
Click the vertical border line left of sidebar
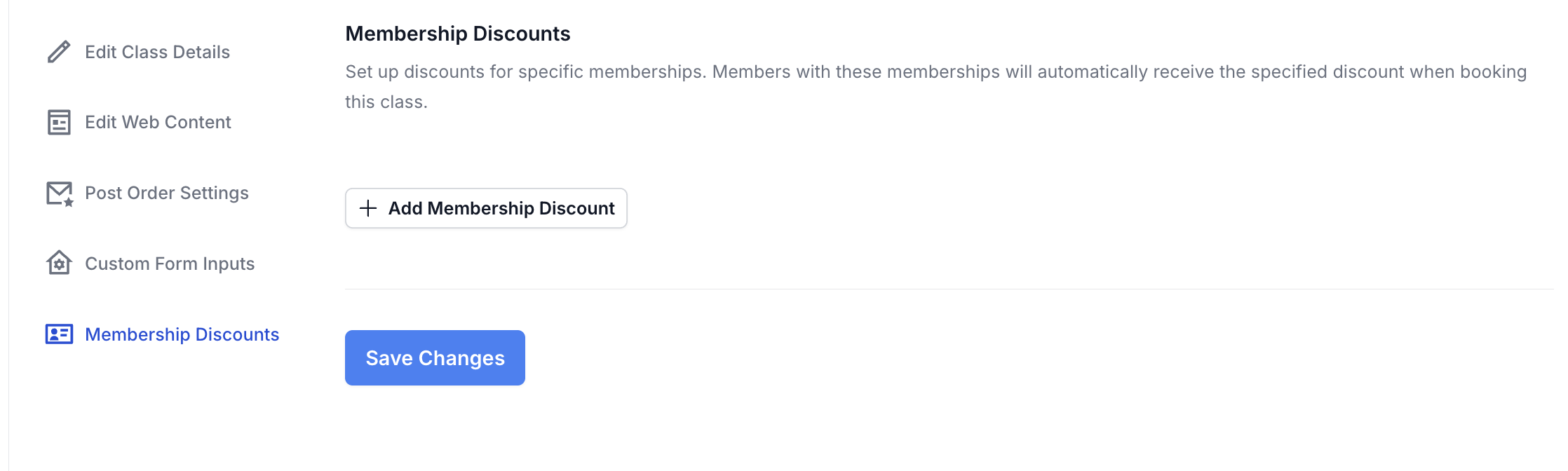tap(8, 235)
